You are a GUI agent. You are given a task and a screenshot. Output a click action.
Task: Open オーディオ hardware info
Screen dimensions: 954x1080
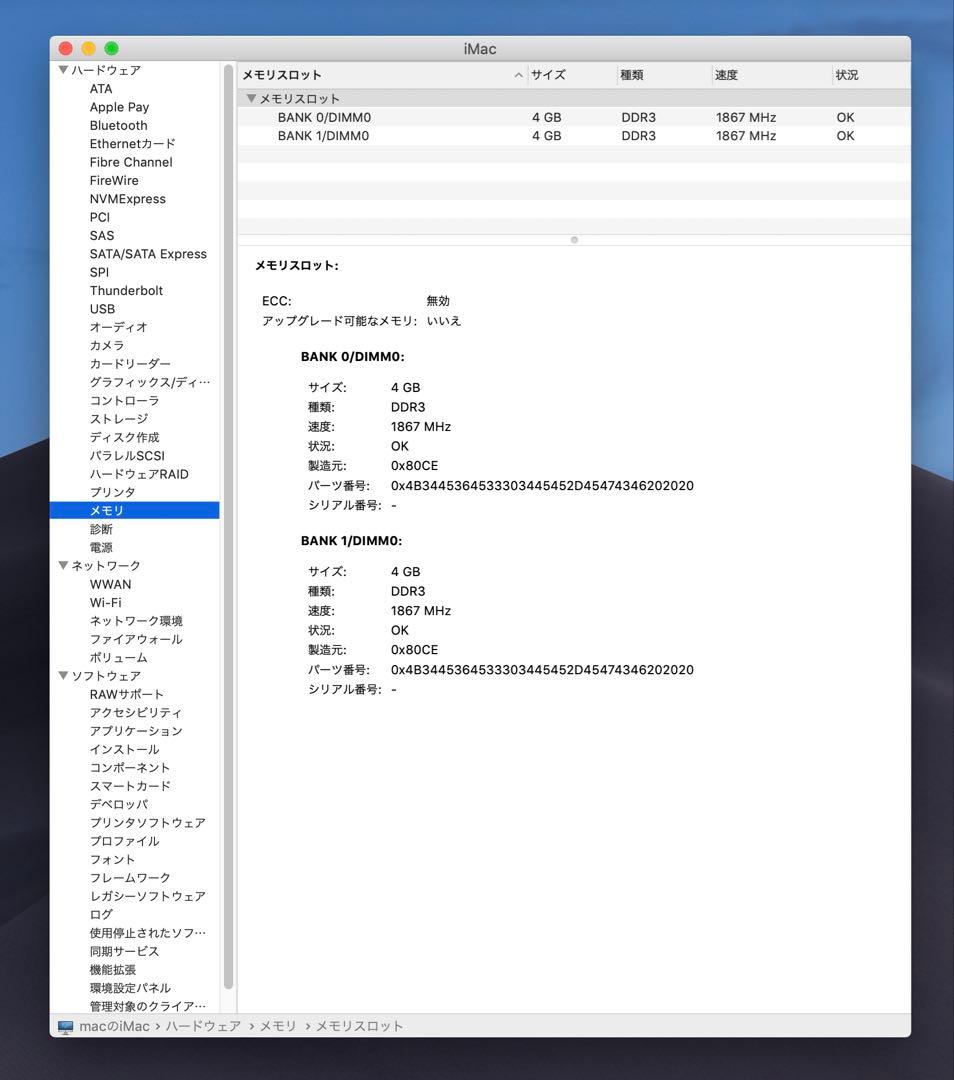click(118, 327)
